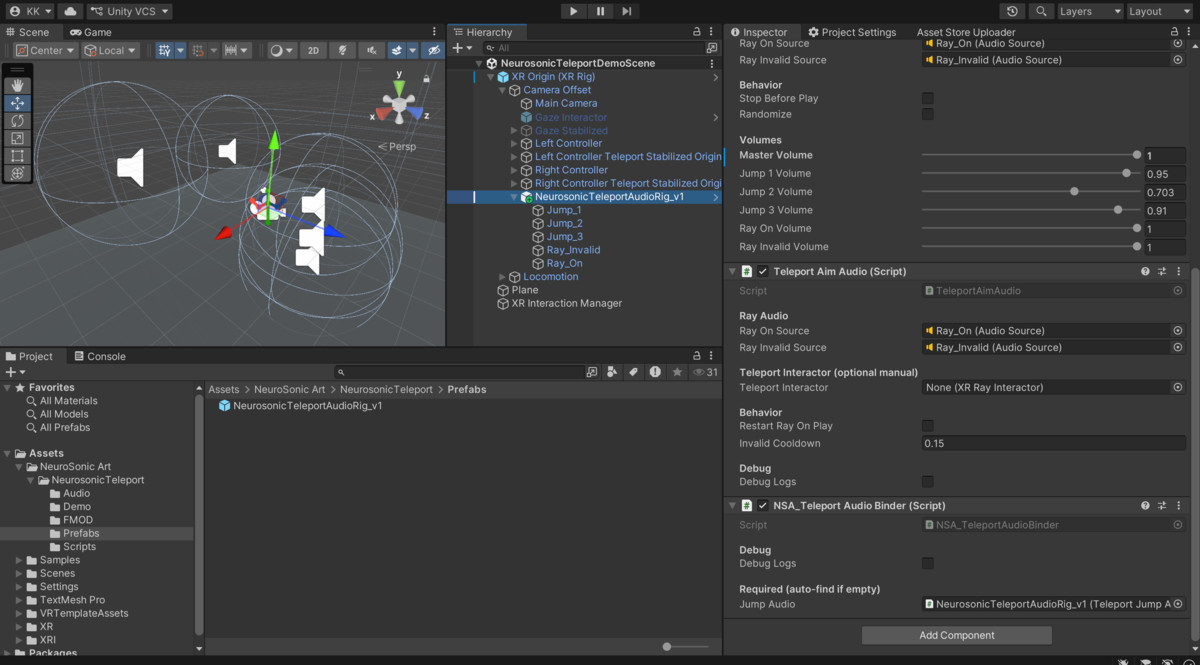Open the Layout dropdown
The height and width of the screenshot is (665, 1200).
pyautogui.click(x=1158, y=11)
